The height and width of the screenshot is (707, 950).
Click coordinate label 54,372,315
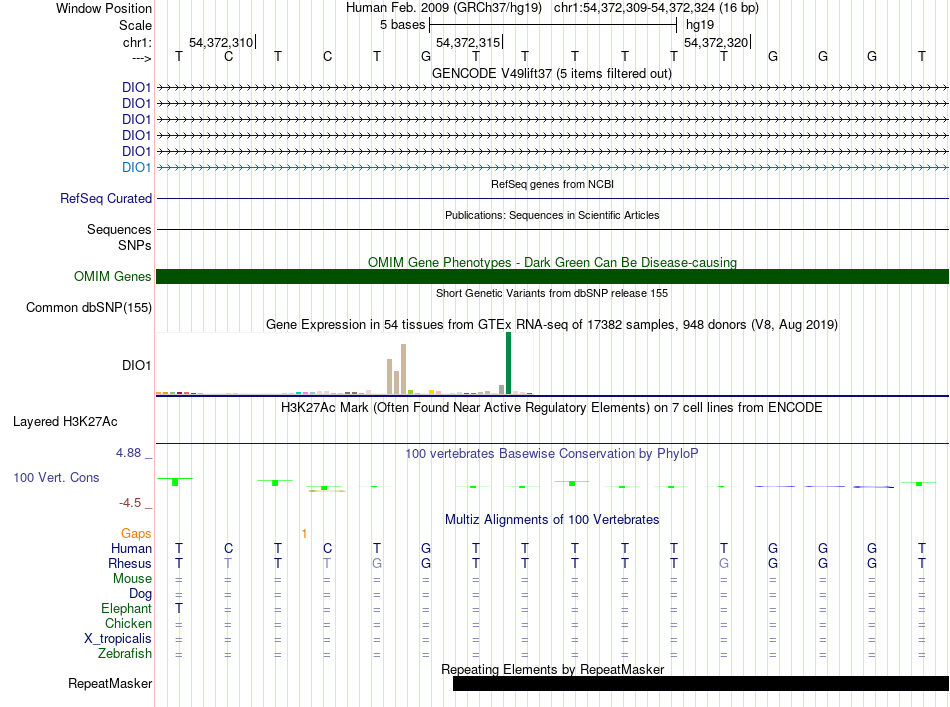tap(468, 42)
